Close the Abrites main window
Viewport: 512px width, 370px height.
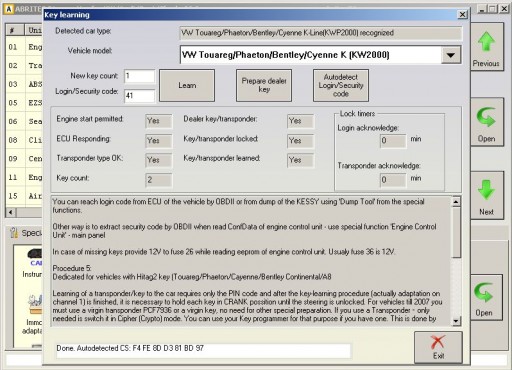pos(504,9)
